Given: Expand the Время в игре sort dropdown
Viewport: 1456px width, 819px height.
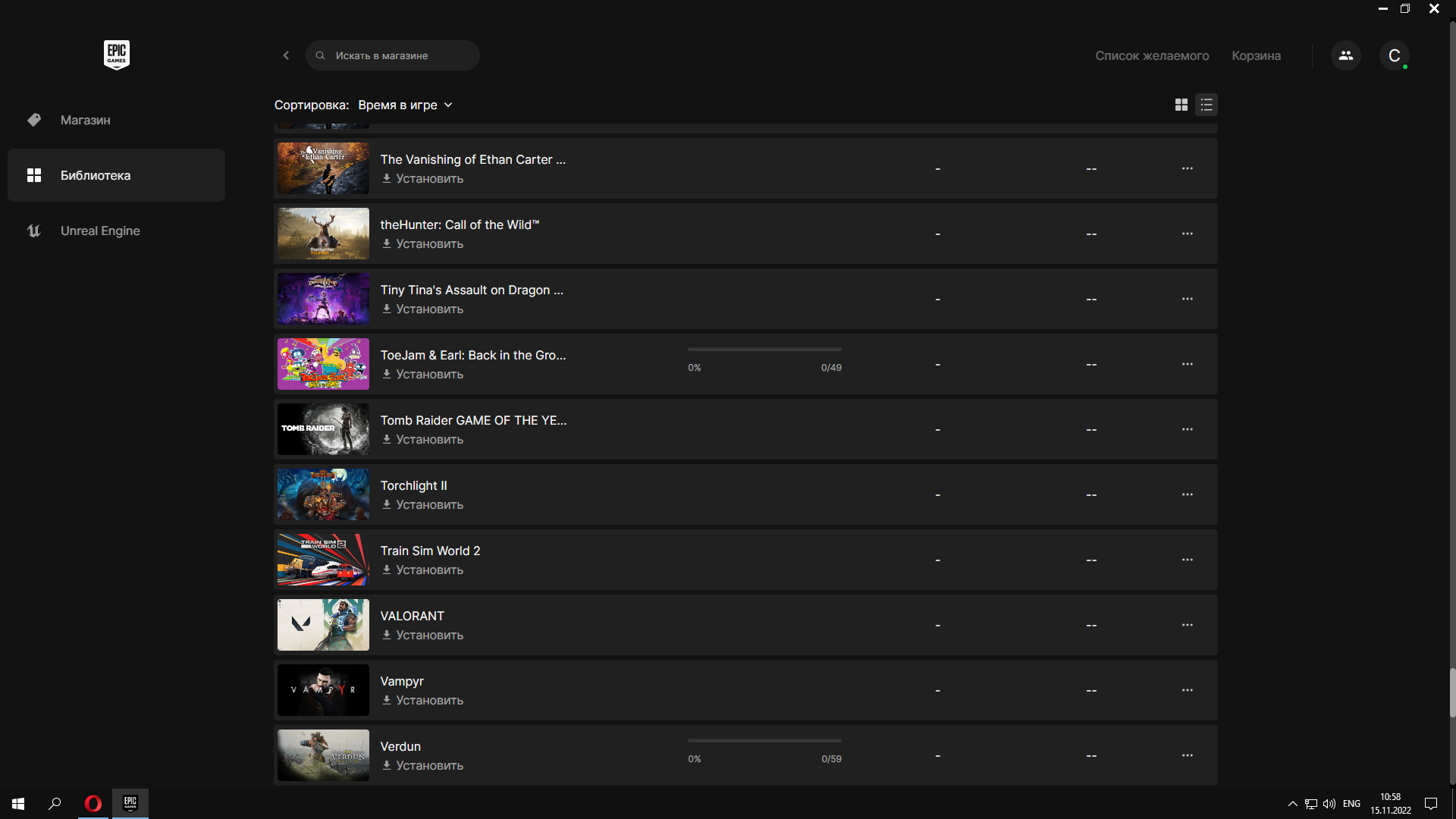Looking at the screenshot, I should tap(405, 105).
